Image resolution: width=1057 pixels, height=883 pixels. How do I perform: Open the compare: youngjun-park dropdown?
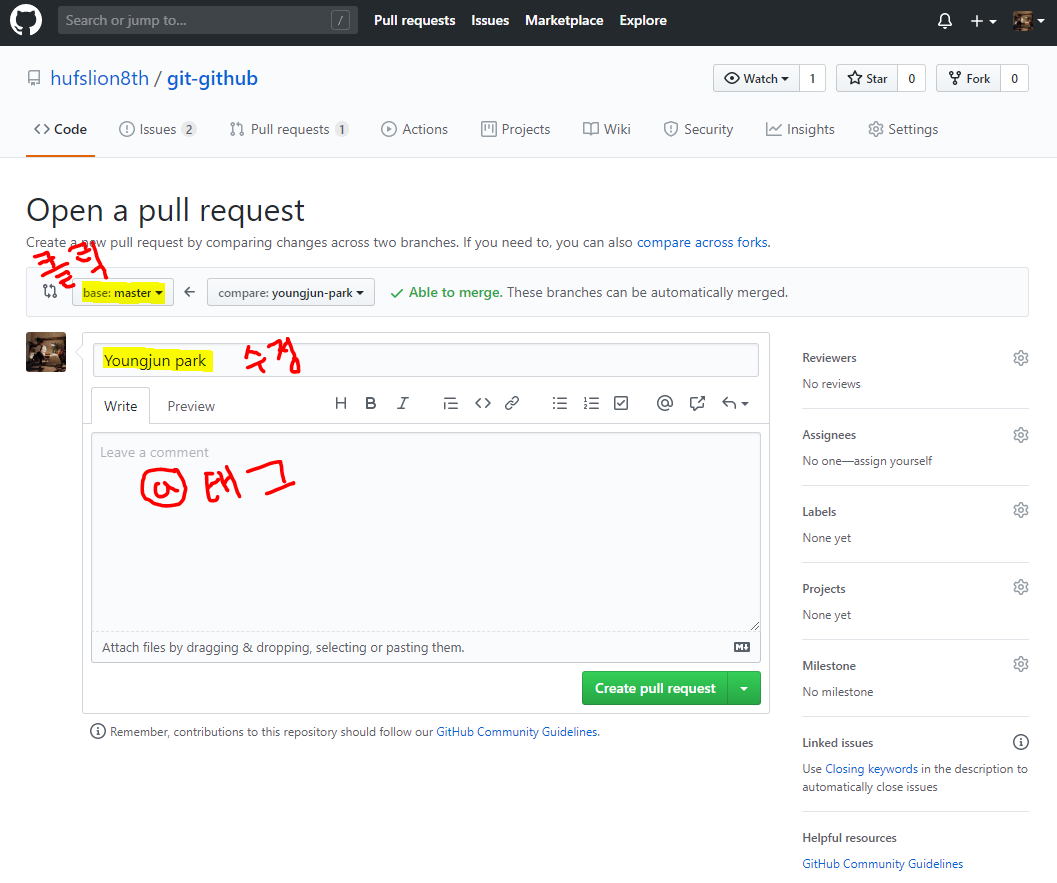point(291,293)
